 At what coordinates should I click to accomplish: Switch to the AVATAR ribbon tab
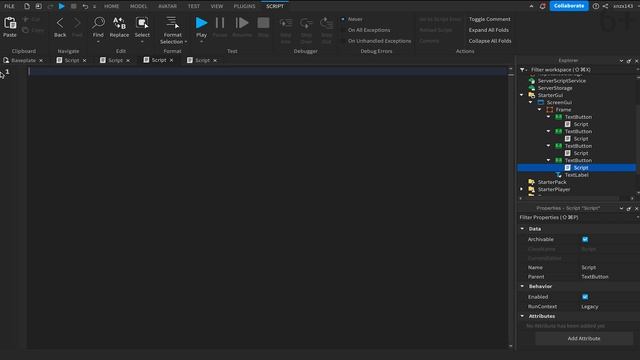[x=167, y=6]
